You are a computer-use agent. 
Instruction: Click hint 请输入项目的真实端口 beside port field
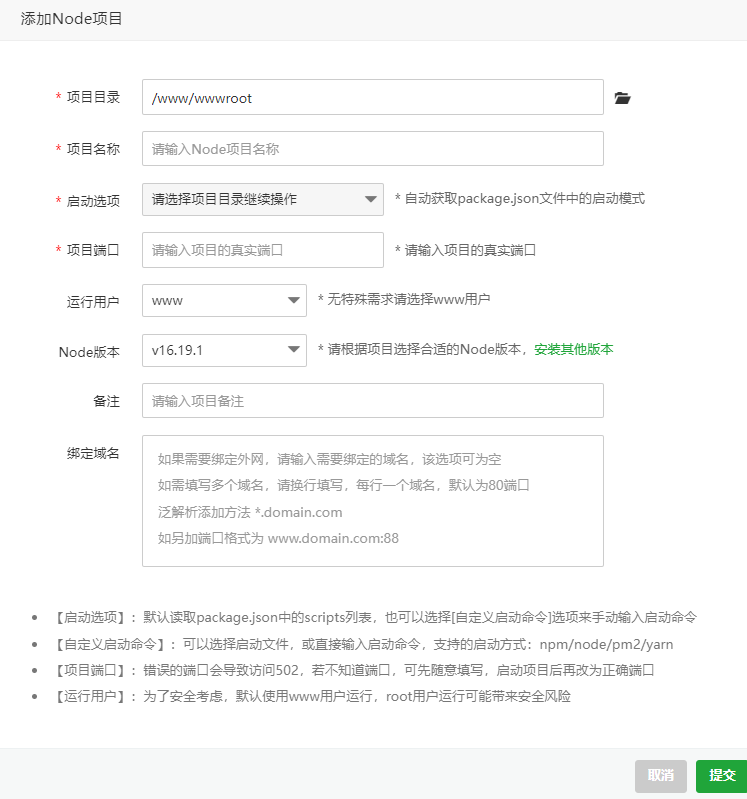click(465, 250)
